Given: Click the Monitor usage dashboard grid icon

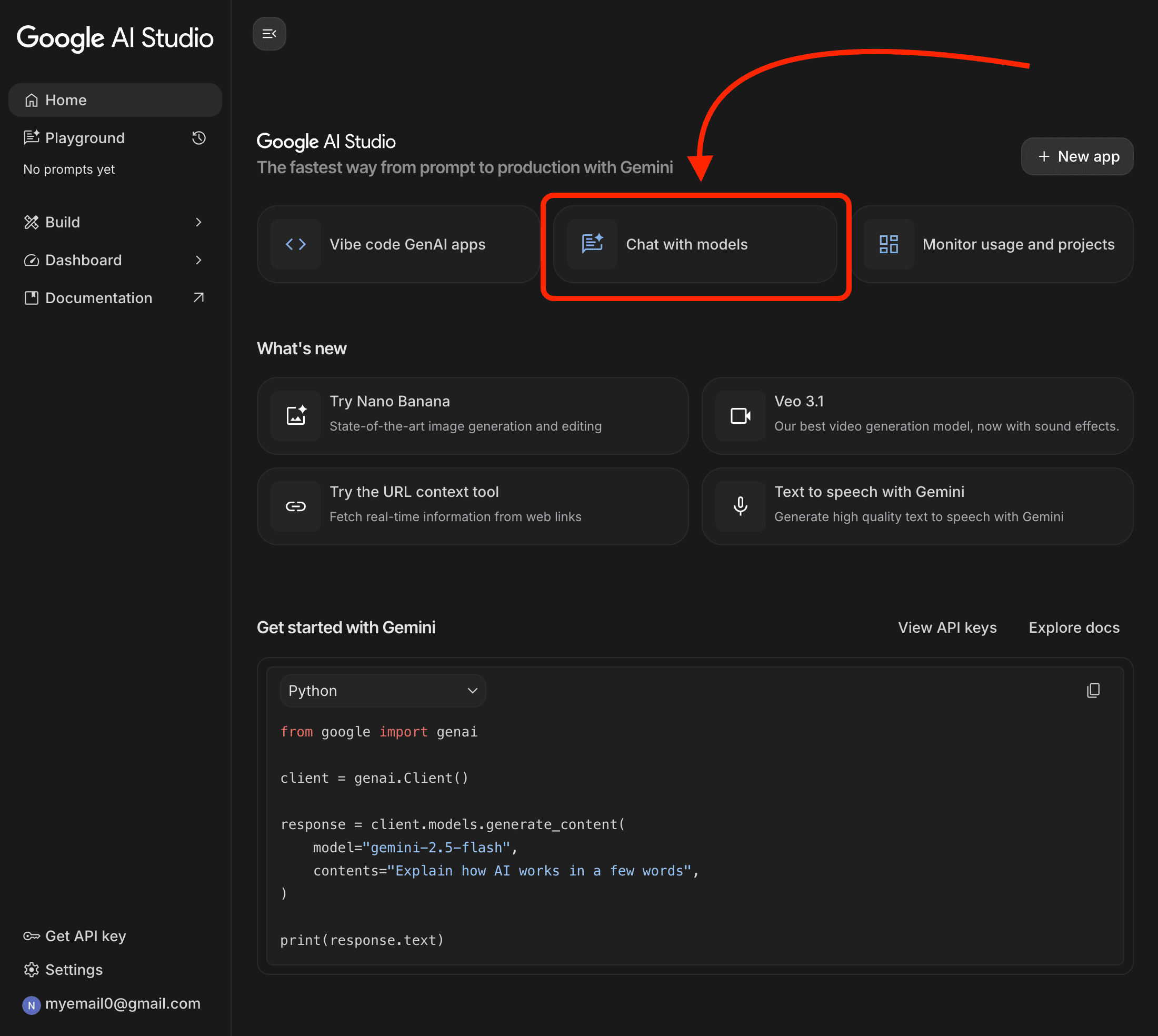Looking at the screenshot, I should click(x=889, y=244).
